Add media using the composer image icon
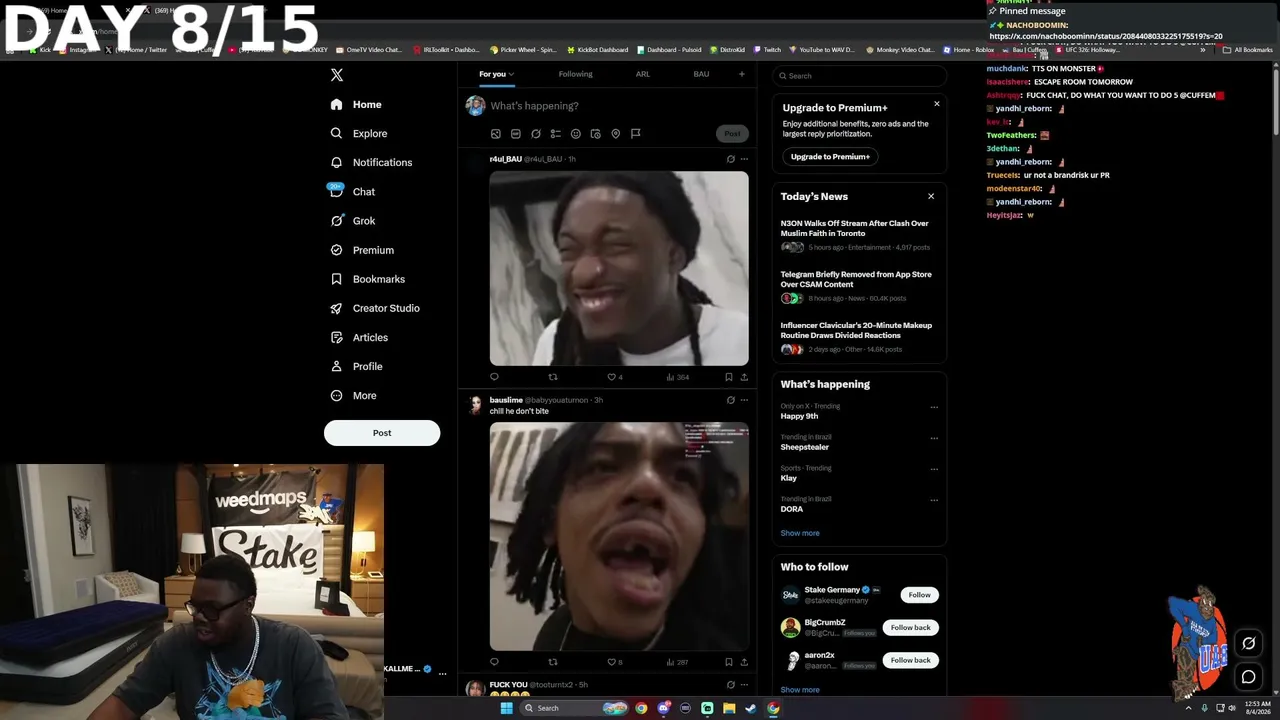The image size is (1280, 720). (495, 134)
